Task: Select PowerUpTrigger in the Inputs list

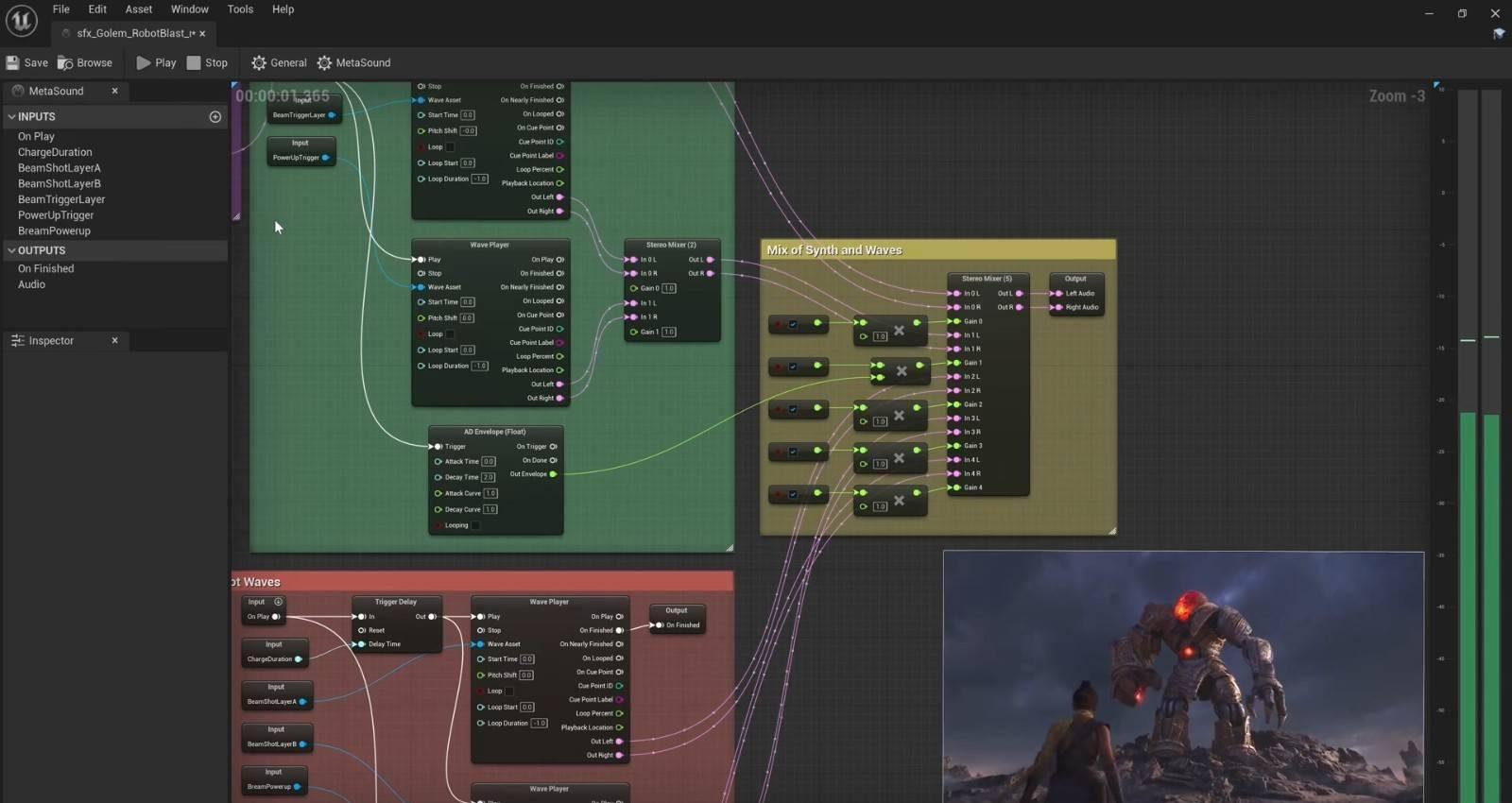Action: tap(56, 215)
